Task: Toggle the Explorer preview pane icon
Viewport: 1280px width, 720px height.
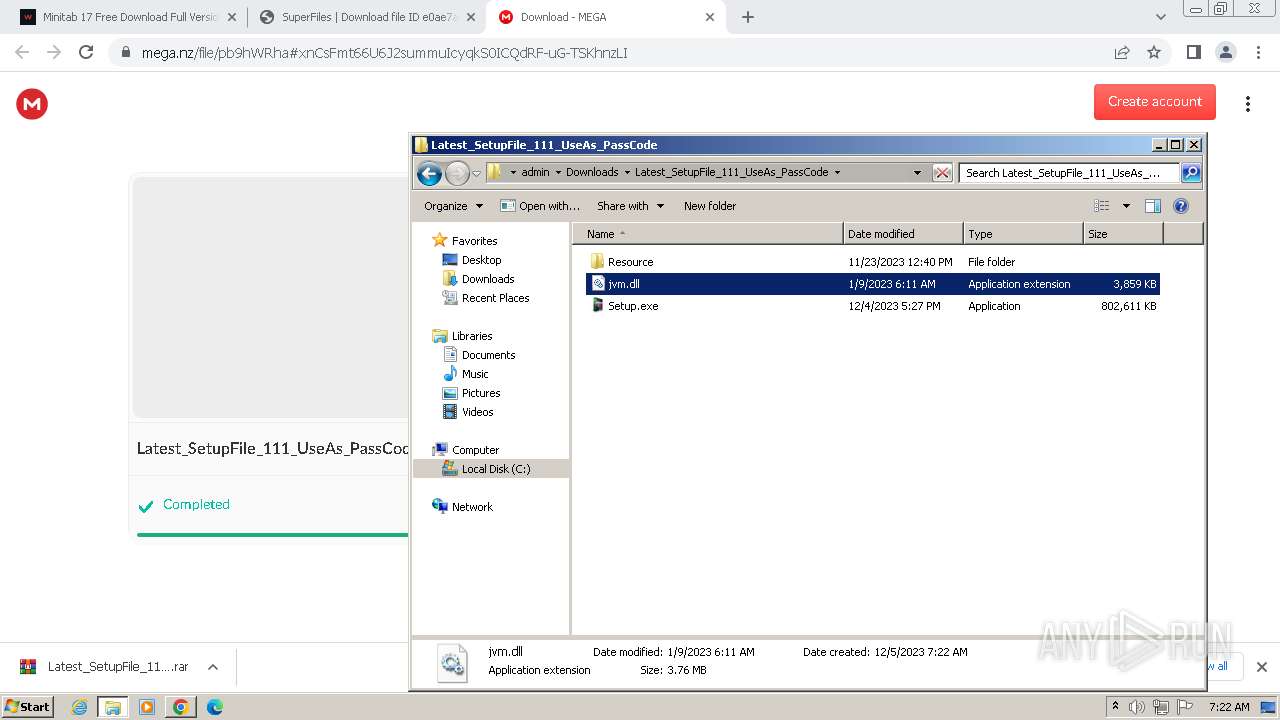Action: tap(1152, 206)
